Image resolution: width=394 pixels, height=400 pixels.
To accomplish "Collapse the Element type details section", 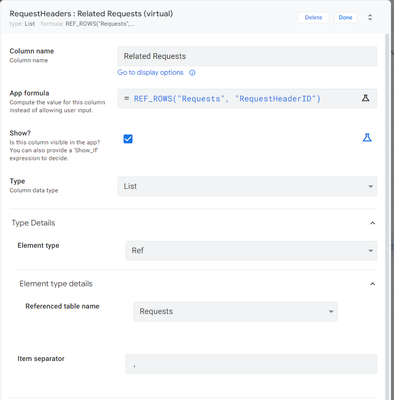I will click(373, 284).
